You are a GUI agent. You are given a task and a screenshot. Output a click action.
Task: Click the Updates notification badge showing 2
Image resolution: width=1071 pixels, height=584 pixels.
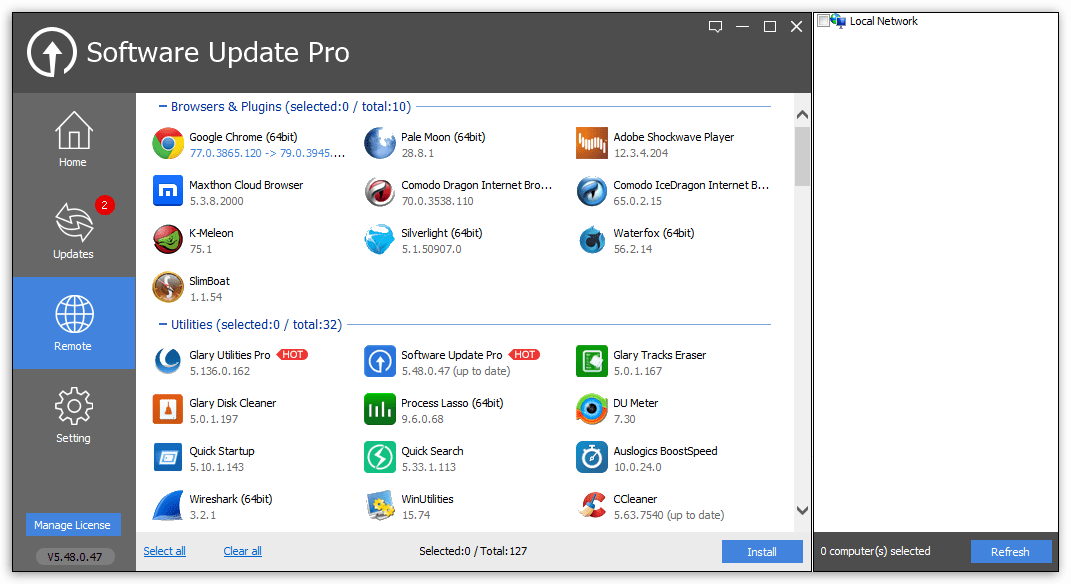pyautogui.click(x=105, y=205)
